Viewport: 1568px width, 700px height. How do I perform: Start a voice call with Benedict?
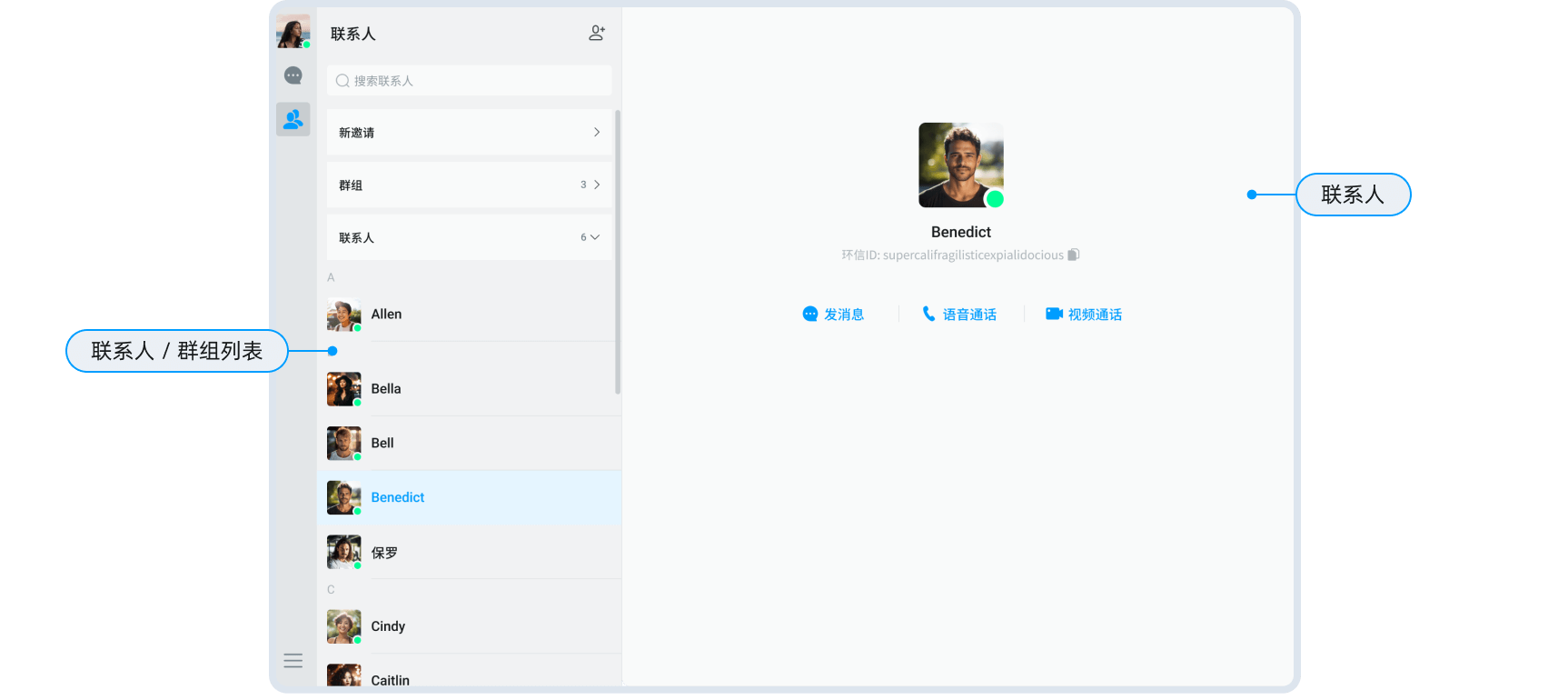959,315
